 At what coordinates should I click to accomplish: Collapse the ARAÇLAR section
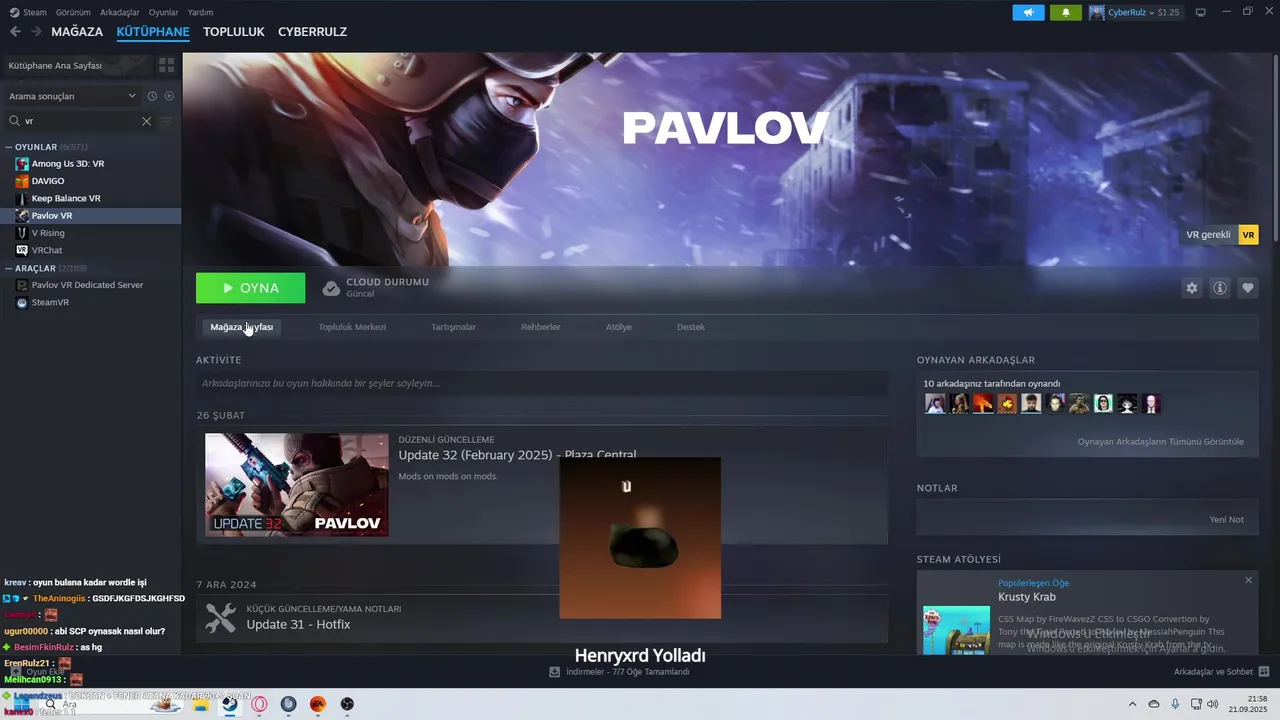click(x=9, y=268)
